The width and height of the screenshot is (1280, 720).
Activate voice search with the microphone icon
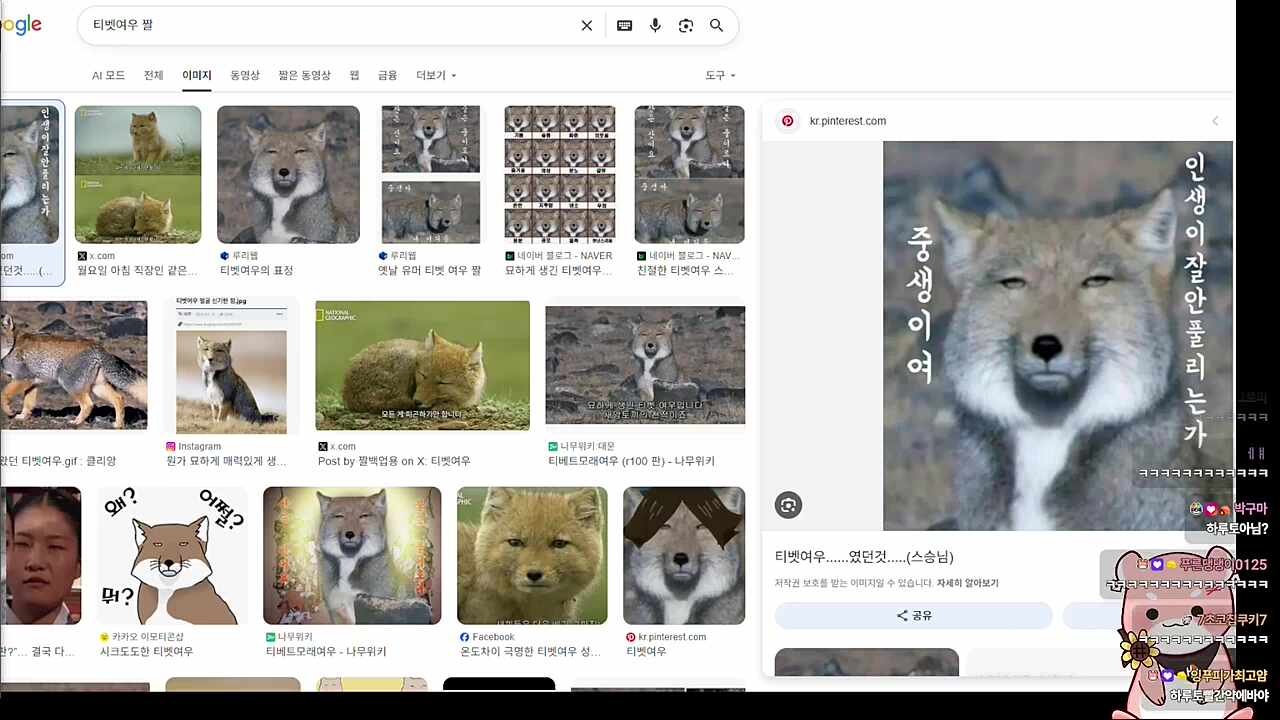655,25
